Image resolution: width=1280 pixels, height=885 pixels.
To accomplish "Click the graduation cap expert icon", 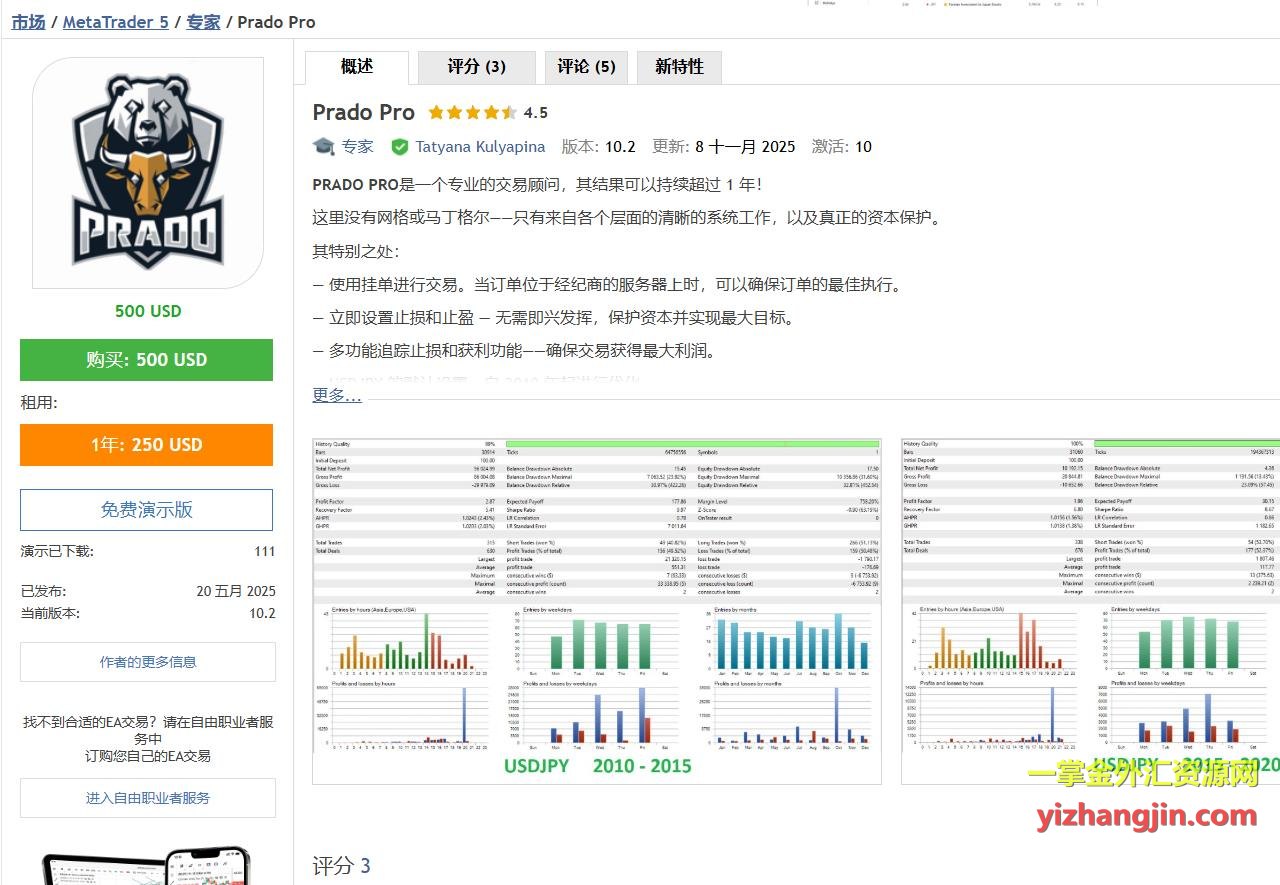I will (324, 146).
